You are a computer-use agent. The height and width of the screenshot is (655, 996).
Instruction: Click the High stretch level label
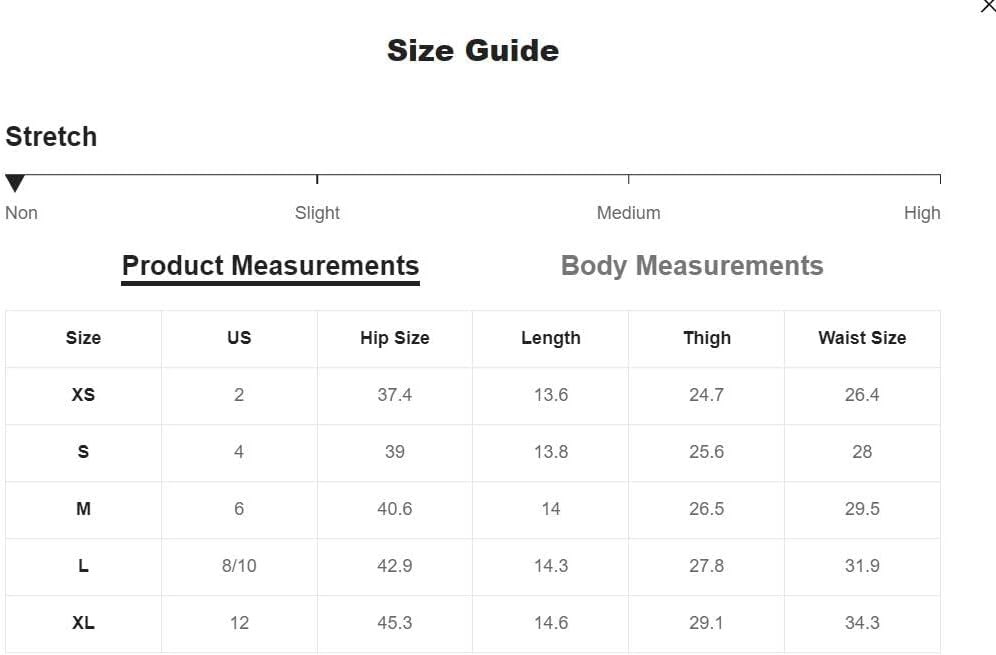[922, 213]
